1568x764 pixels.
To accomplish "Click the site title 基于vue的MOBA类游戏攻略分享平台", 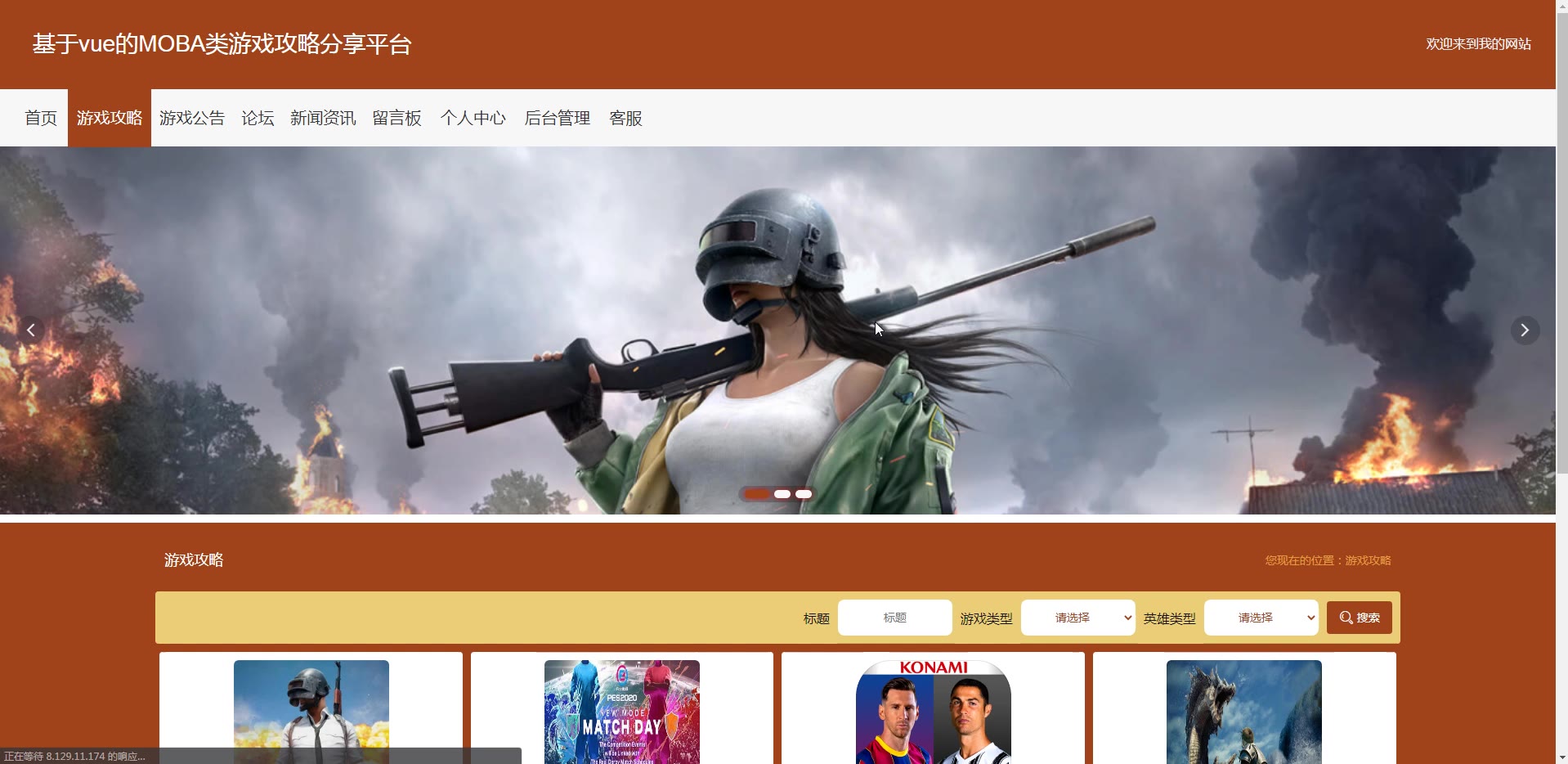I will 222,44.
